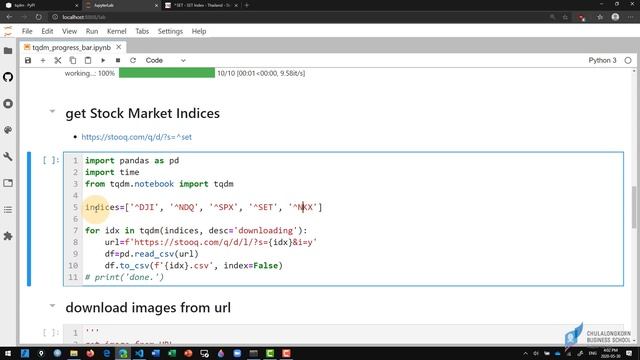Image resolution: width=640 pixels, height=360 pixels.
Task: Click the 'download images from url' heading
Action: [148, 307]
